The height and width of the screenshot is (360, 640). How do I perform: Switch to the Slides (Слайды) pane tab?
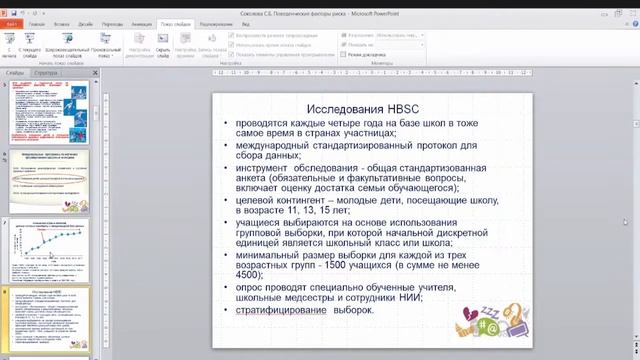tap(15, 73)
